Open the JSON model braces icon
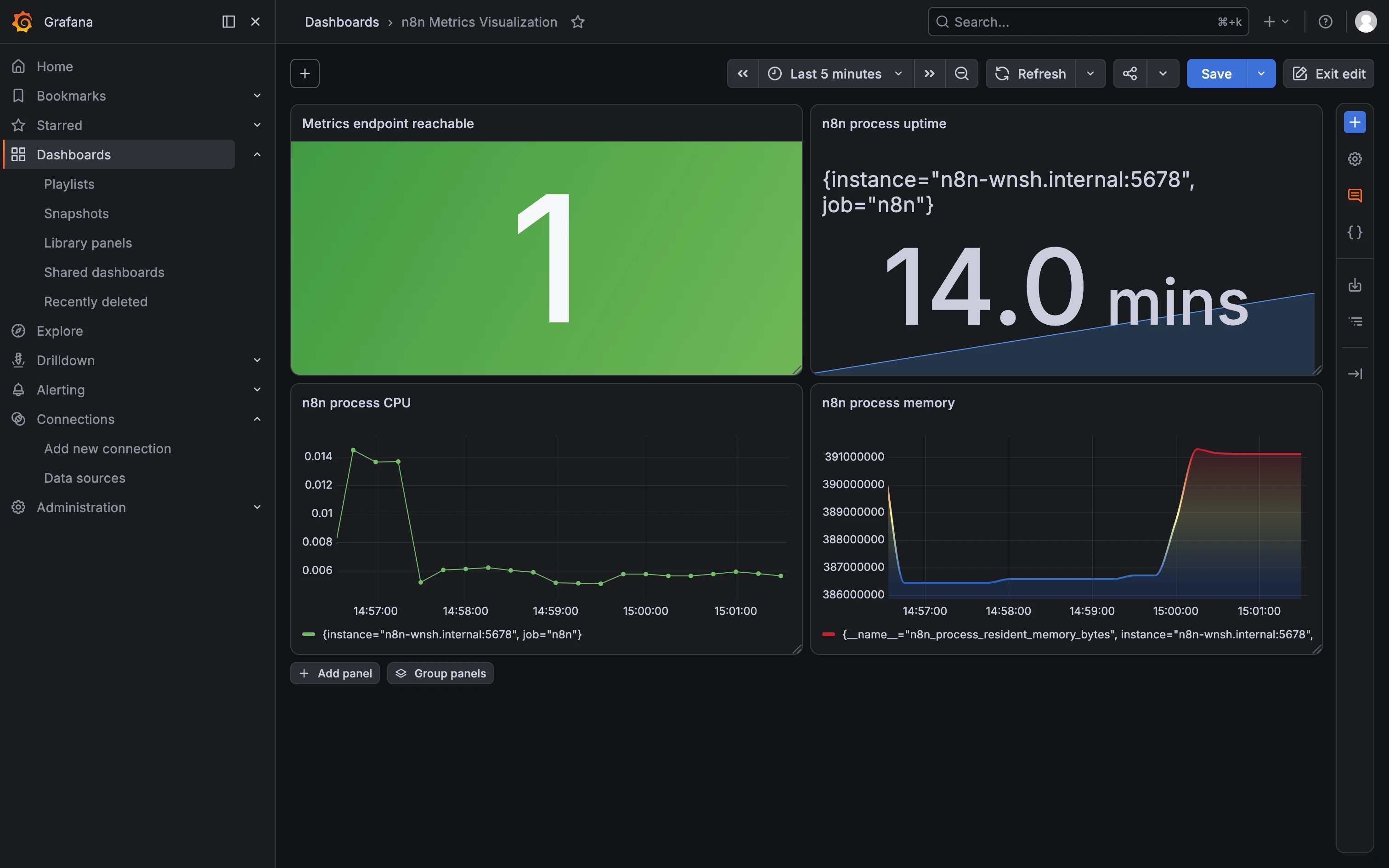 click(x=1355, y=232)
